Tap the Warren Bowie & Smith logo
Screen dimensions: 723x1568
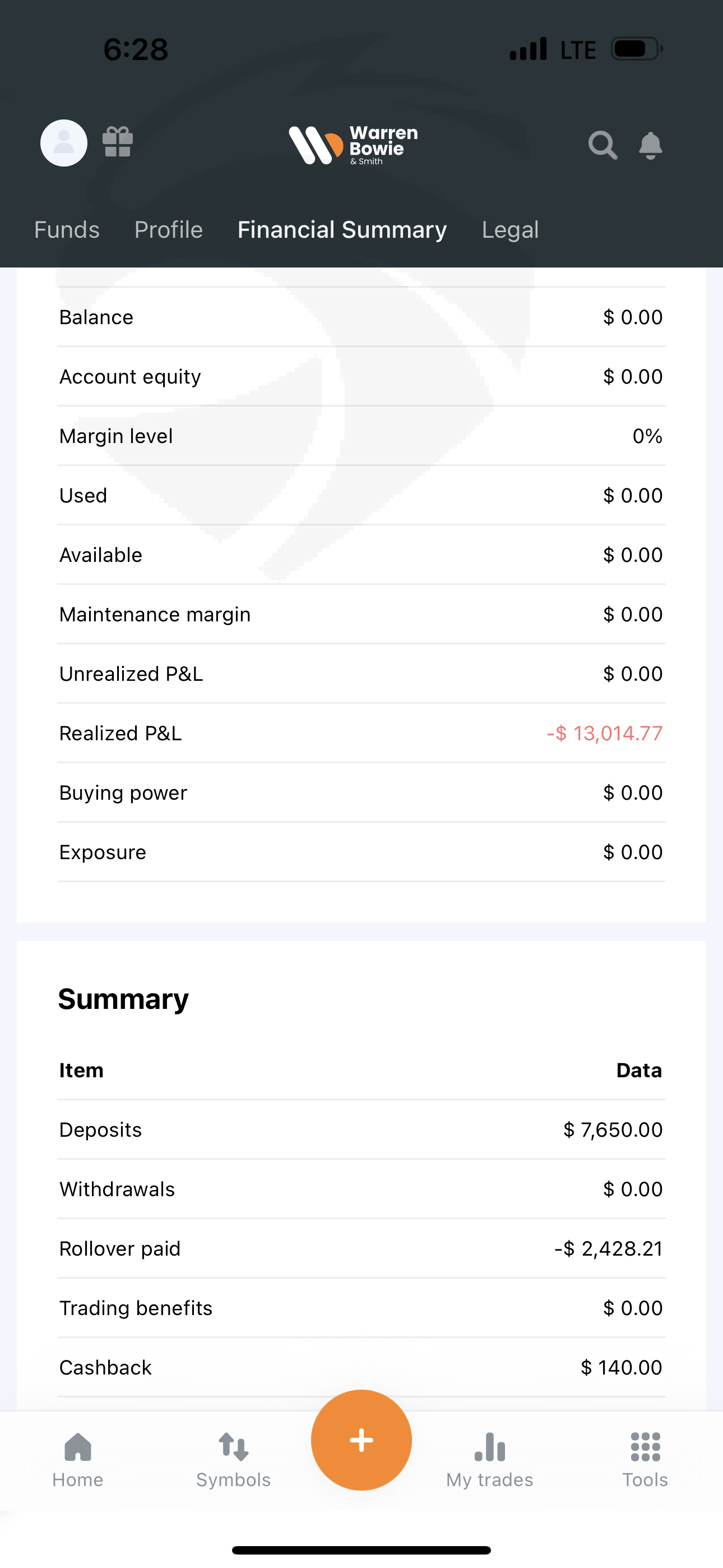click(353, 145)
